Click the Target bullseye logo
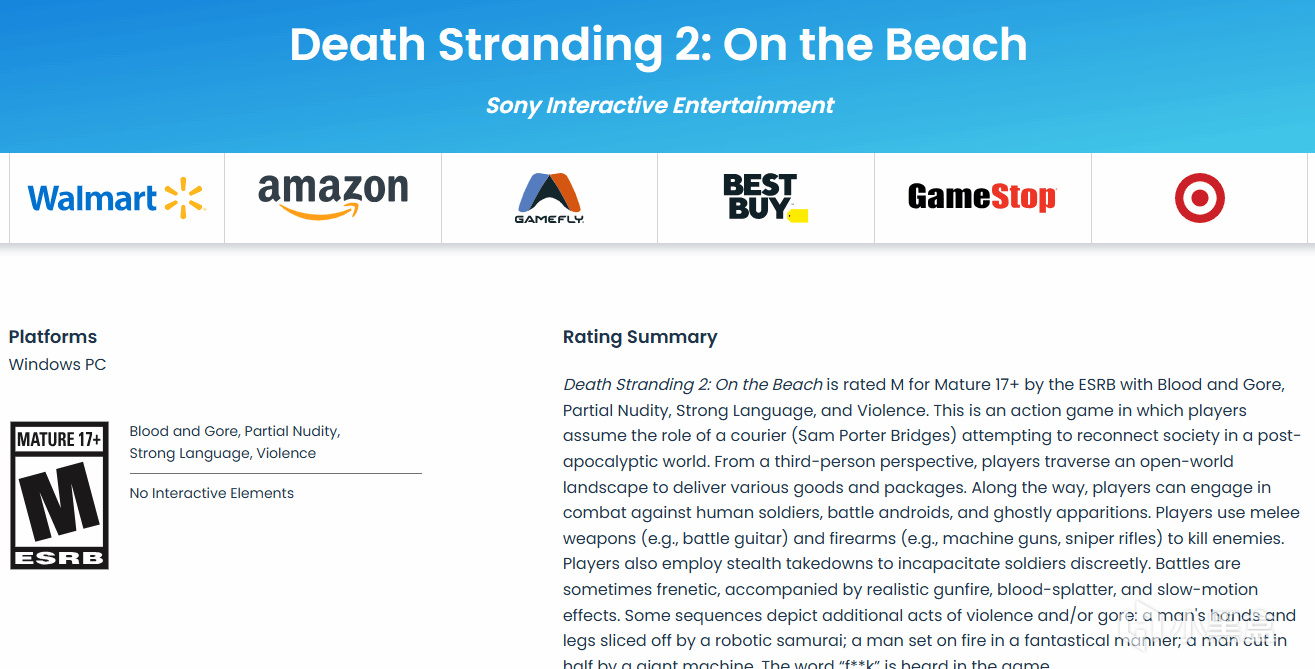This screenshot has height=669, width=1315. pos(1199,198)
